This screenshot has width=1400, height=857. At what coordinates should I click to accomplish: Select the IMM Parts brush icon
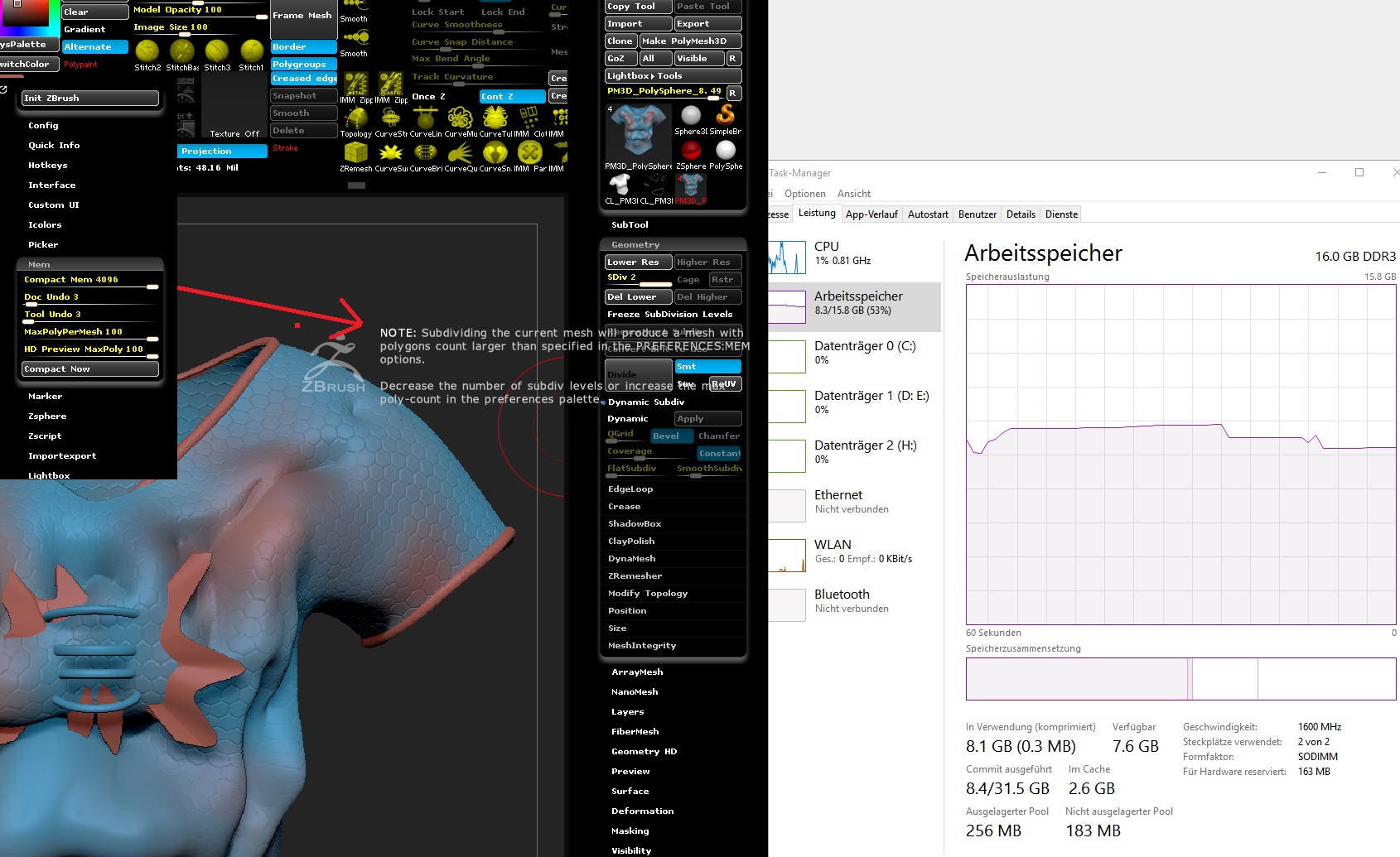(x=530, y=152)
